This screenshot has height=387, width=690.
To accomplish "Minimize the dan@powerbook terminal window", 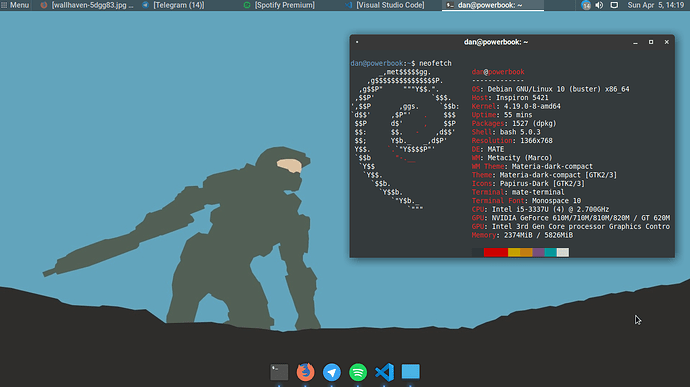I will 635,42.
